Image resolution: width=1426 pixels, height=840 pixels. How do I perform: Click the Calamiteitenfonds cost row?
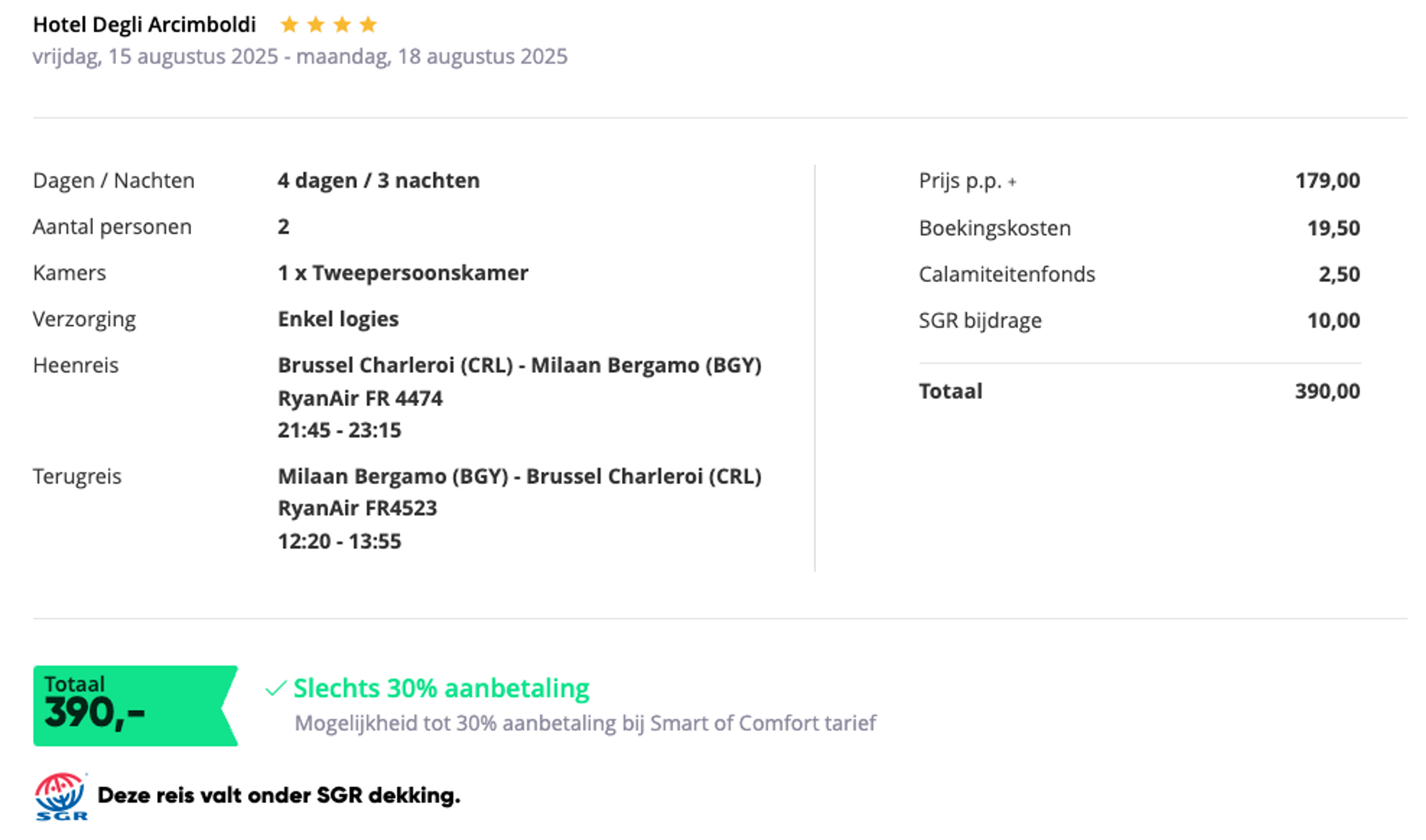coord(1139,274)
